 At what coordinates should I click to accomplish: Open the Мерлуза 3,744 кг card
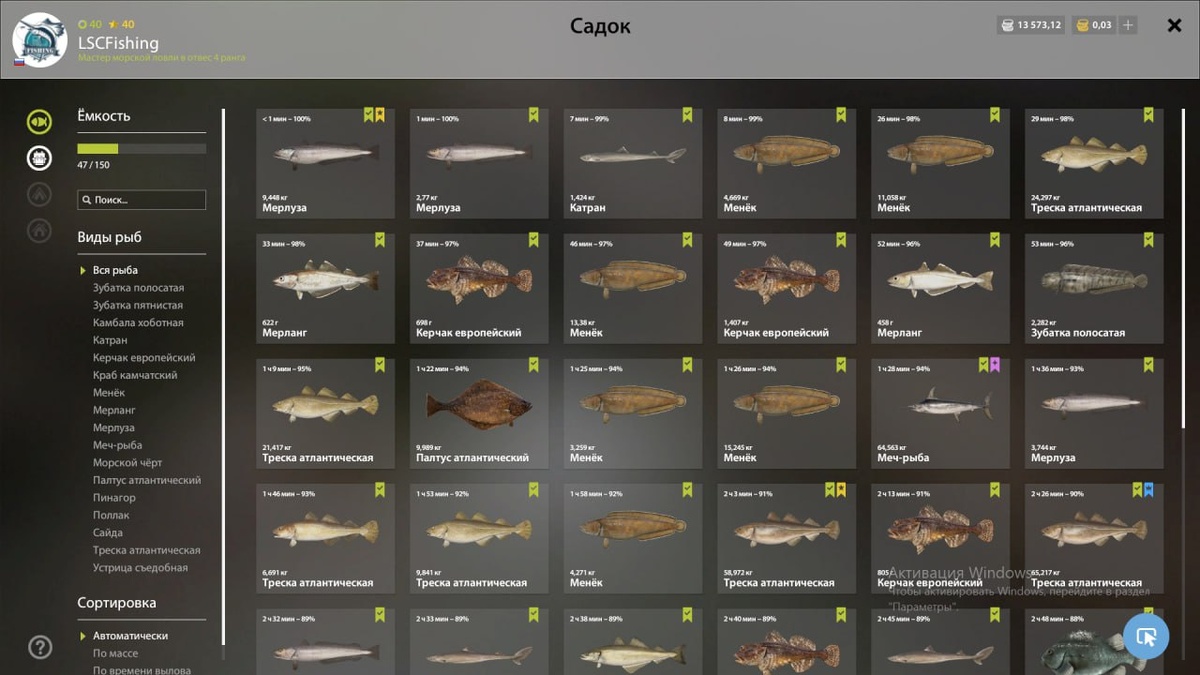[x=1094, y=413]
